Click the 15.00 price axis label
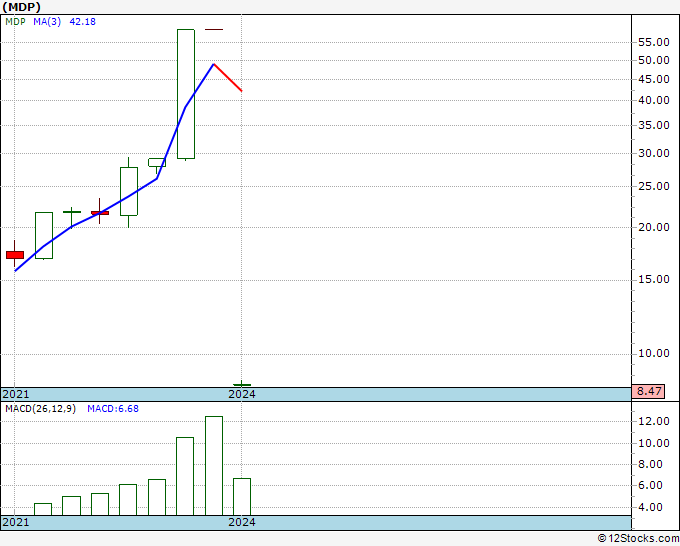 point(654,279)
